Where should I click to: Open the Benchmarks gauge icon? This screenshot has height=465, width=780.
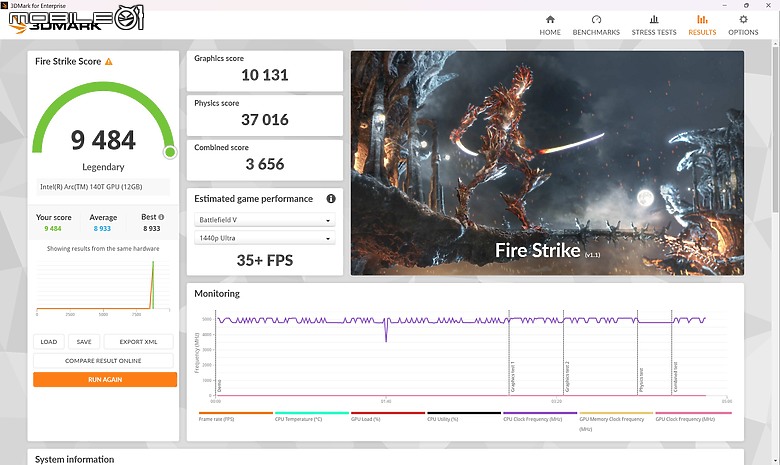(596, 19)
